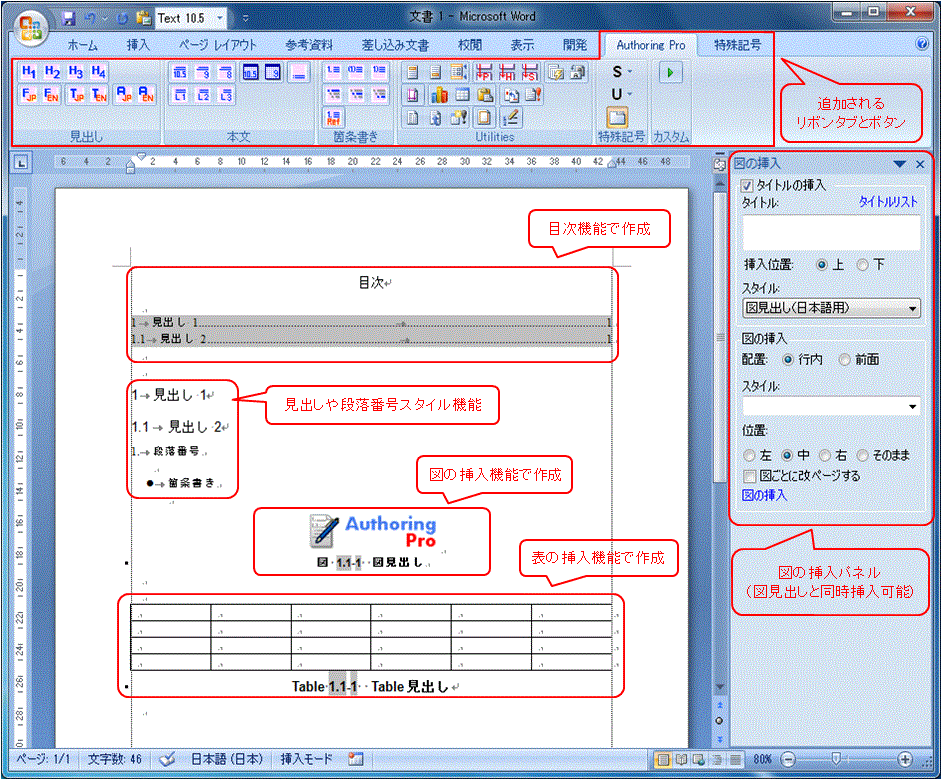This screenshot has height=780, width=942.
Task: Select the 前面 placement radio button
Action: (845, 359)
